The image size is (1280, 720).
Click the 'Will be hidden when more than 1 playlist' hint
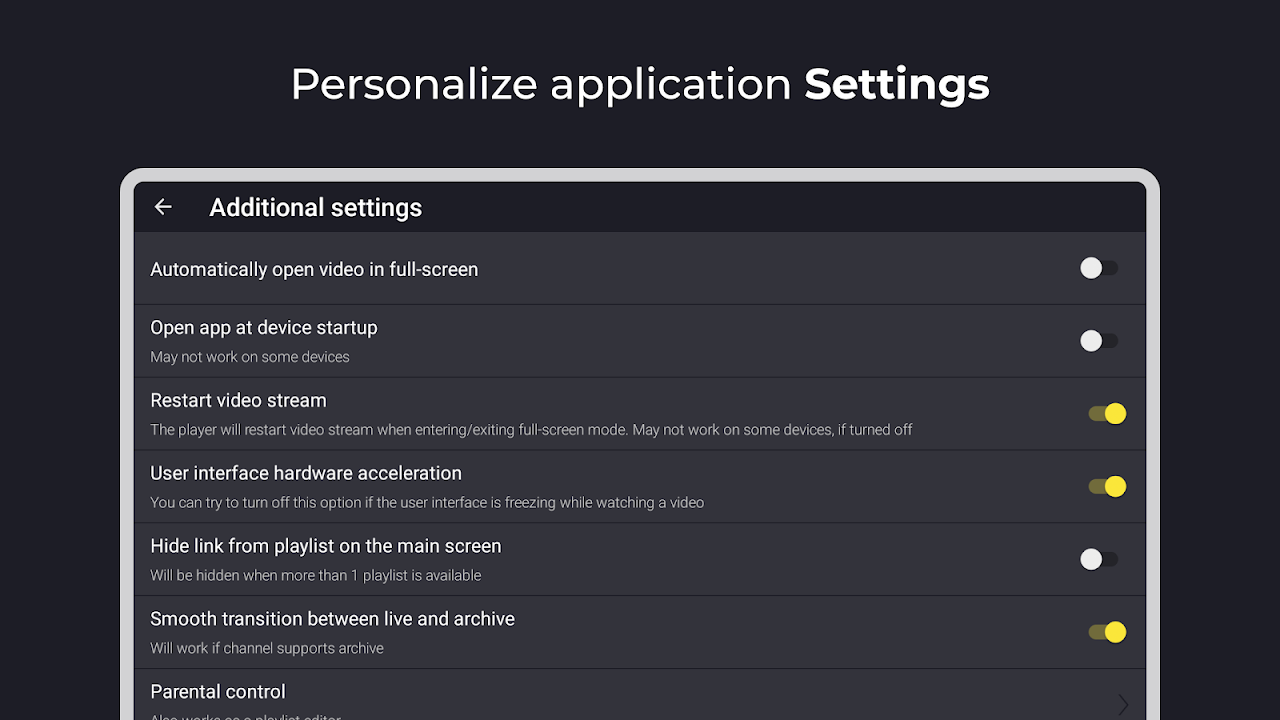point(316,575)
